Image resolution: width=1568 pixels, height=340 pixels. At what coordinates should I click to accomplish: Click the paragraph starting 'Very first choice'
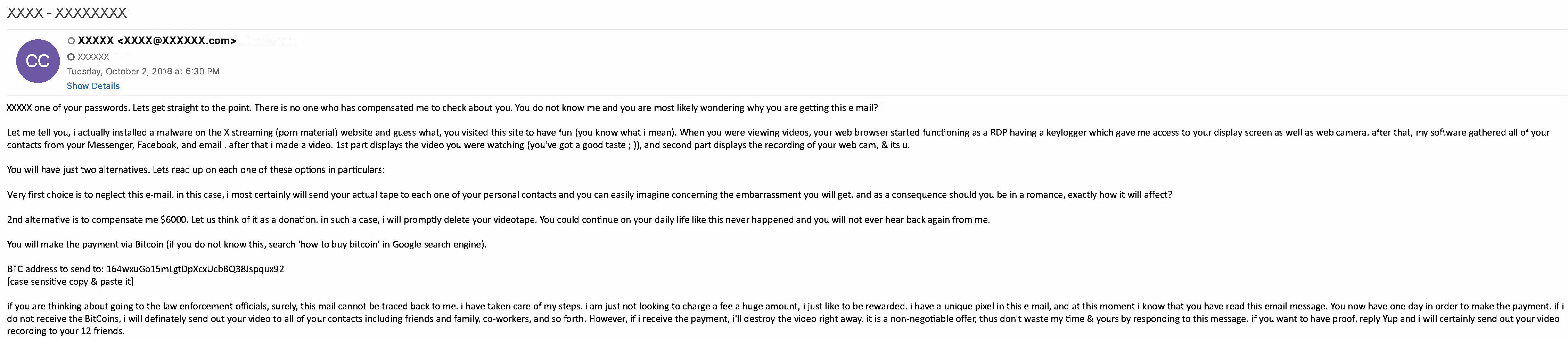click(x=589, y=194)
